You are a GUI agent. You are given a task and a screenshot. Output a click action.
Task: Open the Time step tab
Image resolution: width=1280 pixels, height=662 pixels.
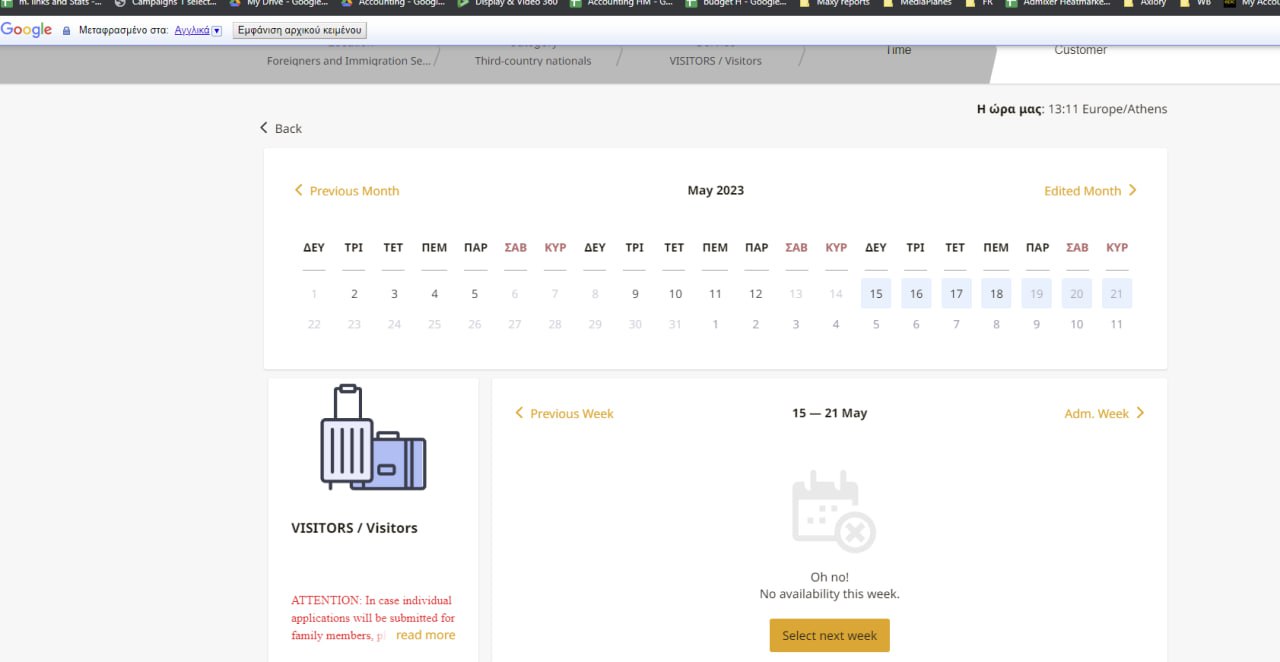[898, 50]
